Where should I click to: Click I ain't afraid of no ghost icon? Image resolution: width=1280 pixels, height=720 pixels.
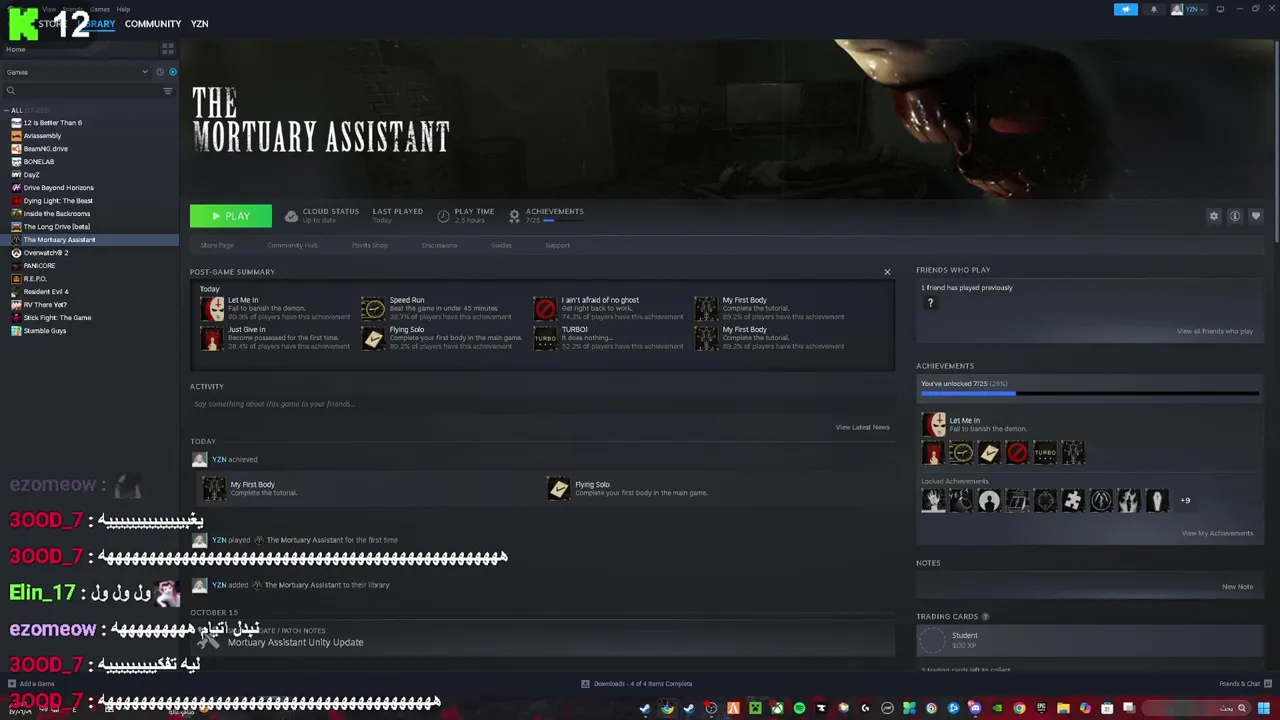tap(545, 308)
